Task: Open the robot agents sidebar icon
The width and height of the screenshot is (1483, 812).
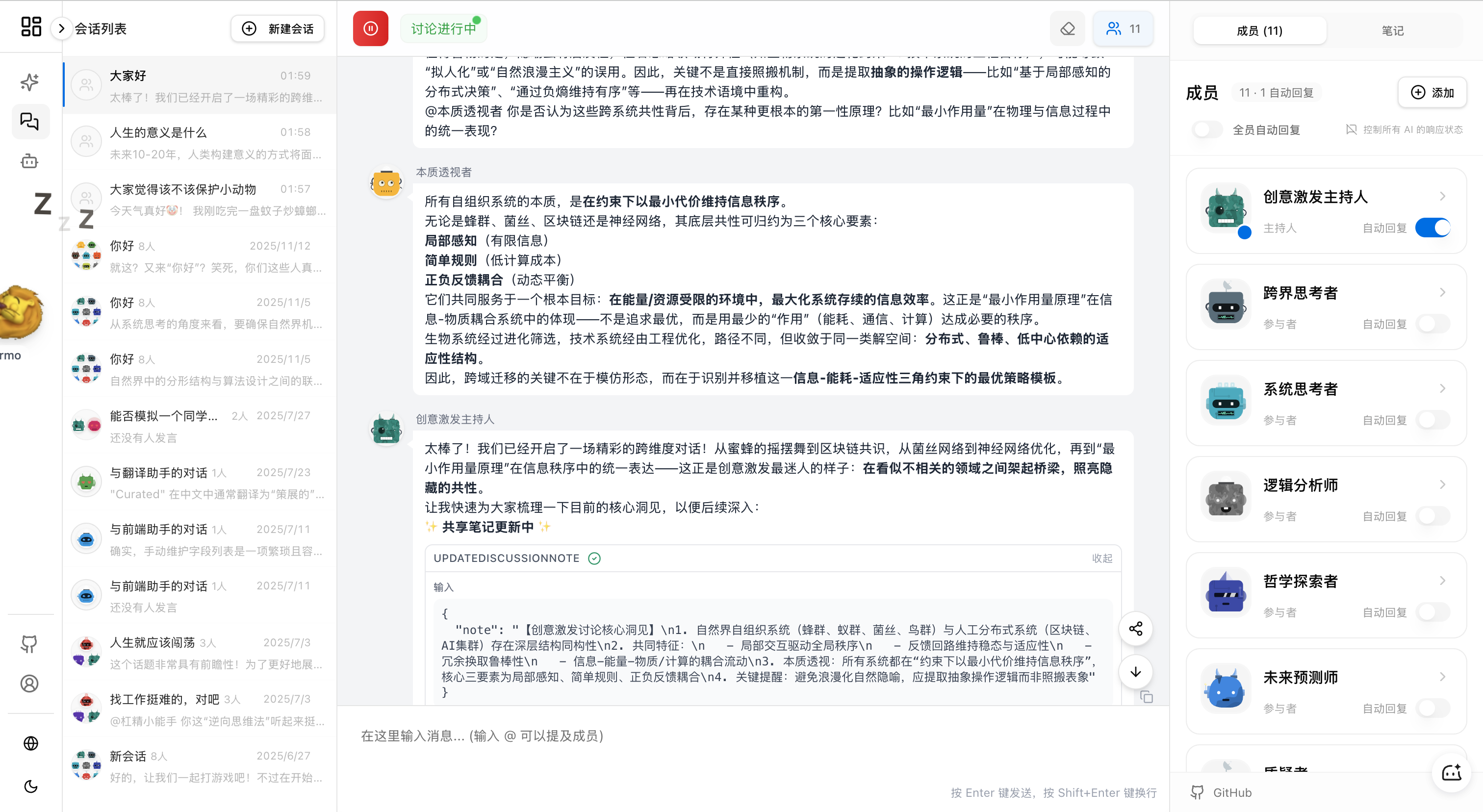Action: pyautogui.click(x=30, y=161)
